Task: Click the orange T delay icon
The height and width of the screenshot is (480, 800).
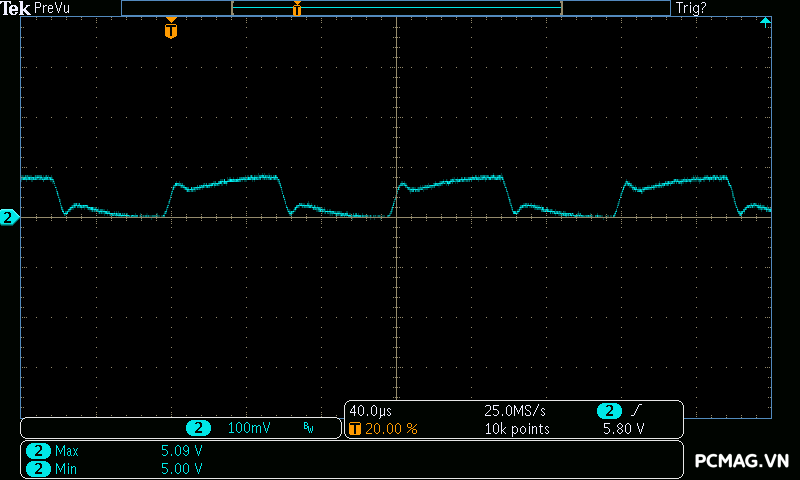Action: coord(354,429)
